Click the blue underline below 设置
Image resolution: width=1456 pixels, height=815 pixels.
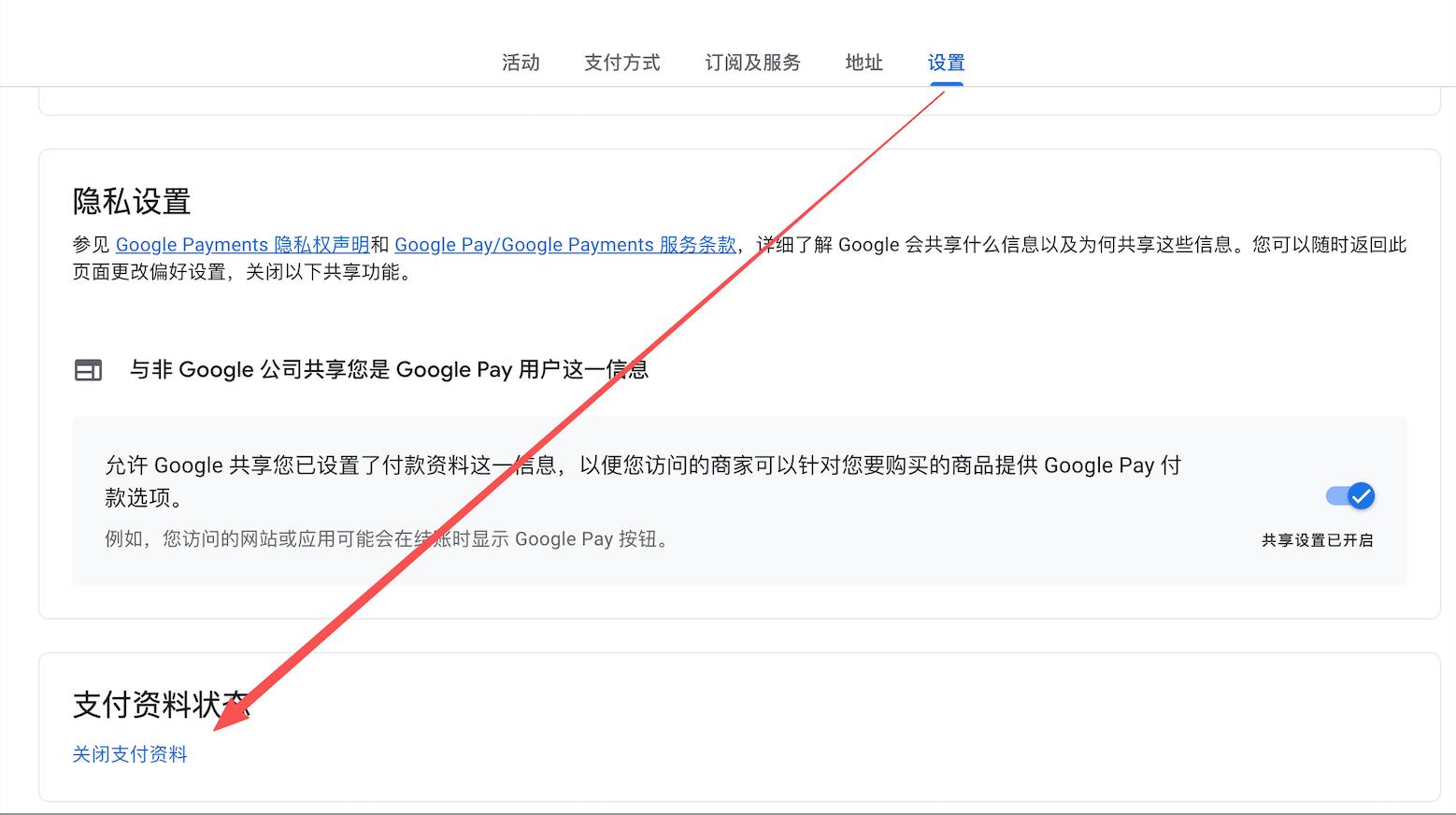point(946,84)
